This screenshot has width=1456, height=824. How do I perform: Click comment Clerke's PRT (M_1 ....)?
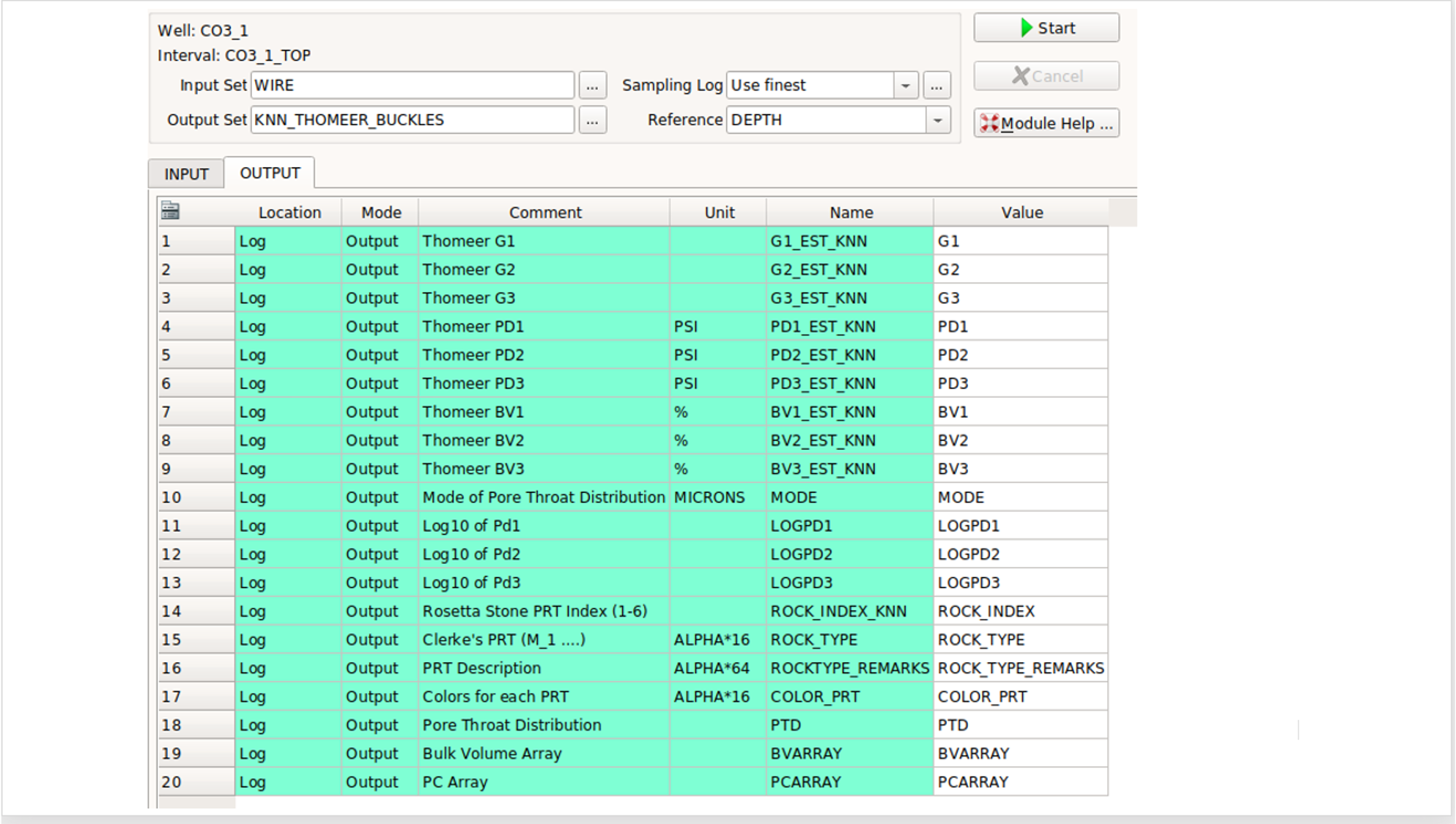pyautogui.click(x=544, y=640)
